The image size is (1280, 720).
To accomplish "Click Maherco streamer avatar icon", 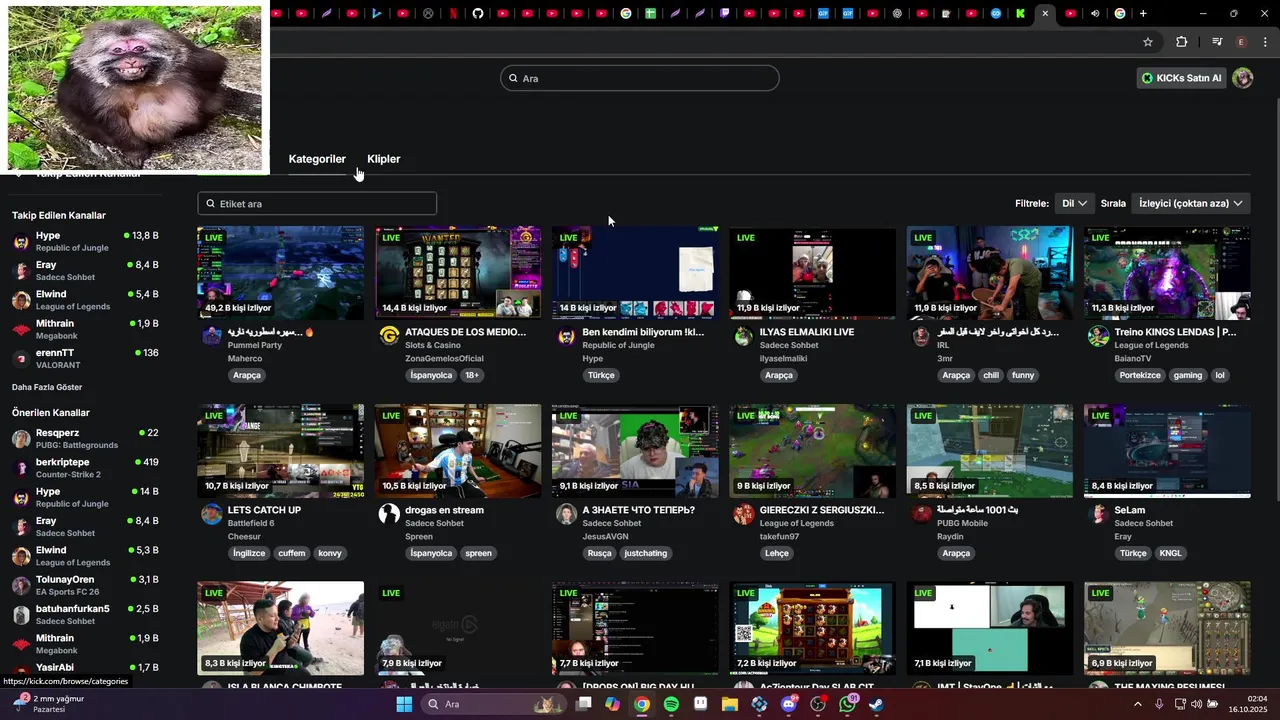I will (212, 336).
